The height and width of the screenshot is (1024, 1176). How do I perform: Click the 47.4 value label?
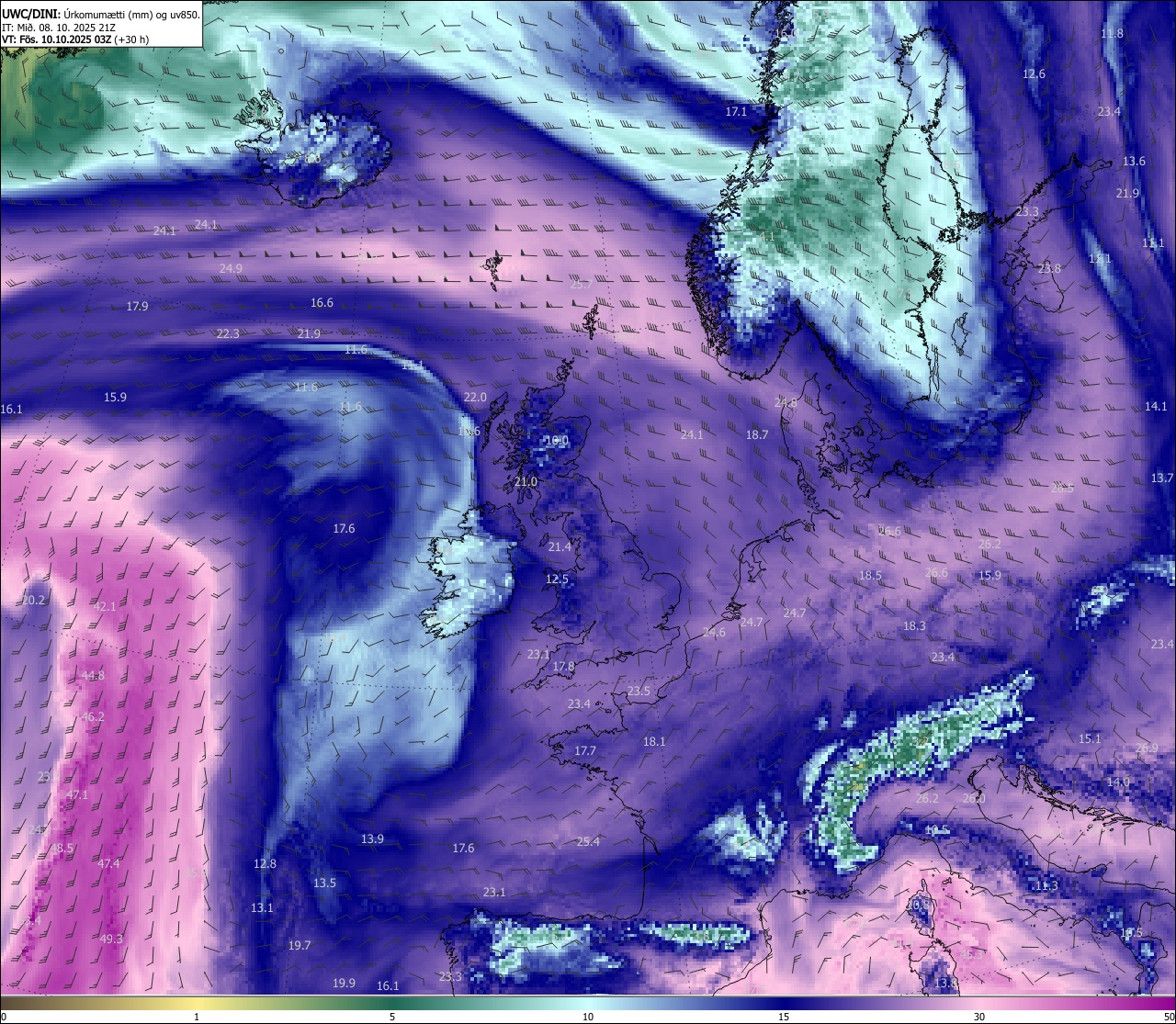108,864
